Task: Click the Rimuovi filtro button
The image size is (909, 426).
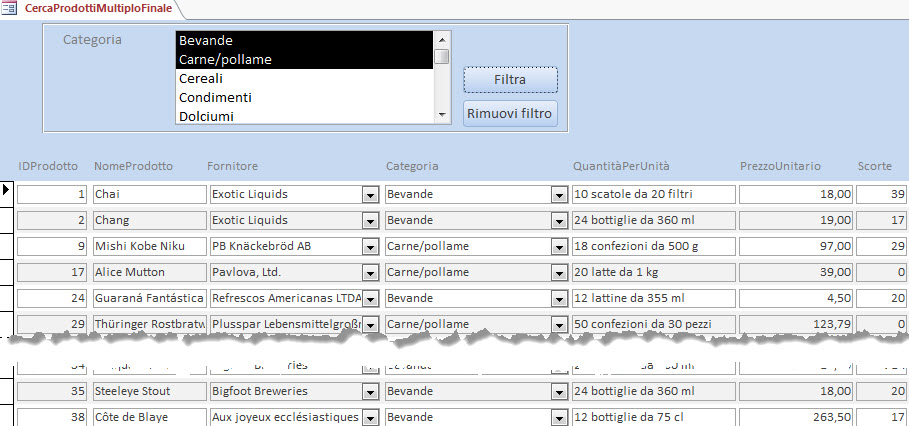Action: click(x=510, y=113)
